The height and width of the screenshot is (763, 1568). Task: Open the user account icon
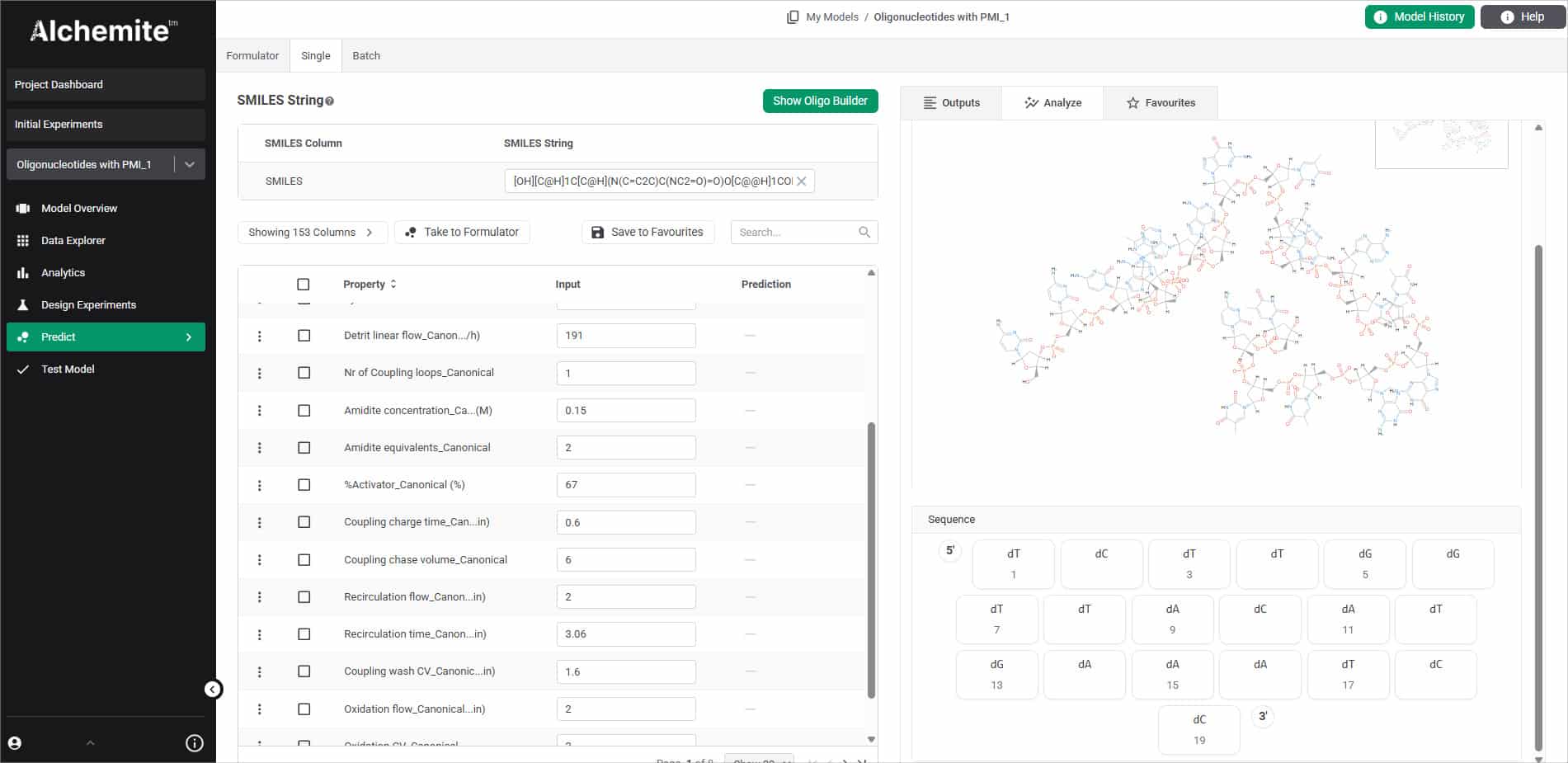(x=15, y=743)
